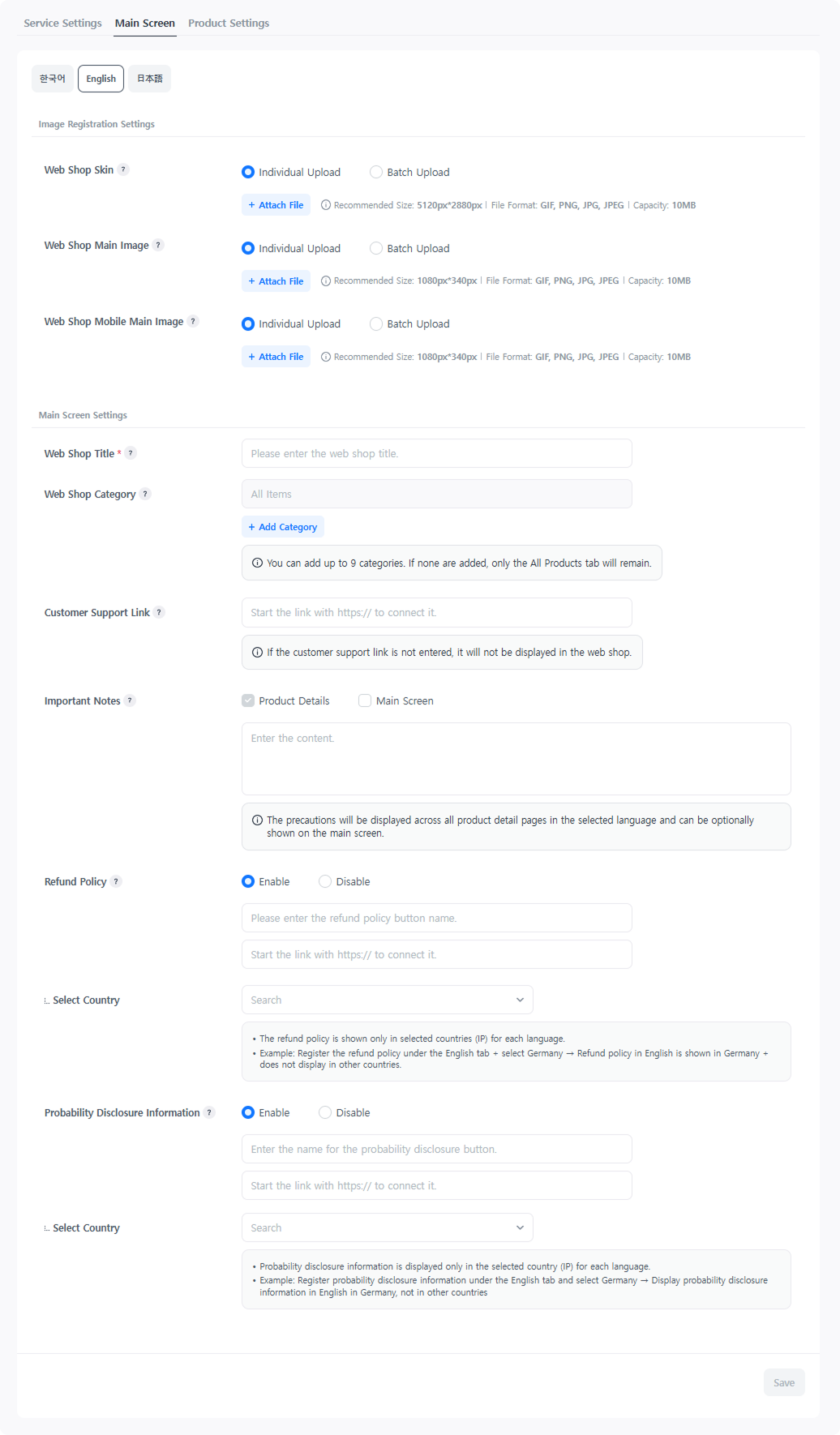Click the Web Shop Title input field
Viewport: 840px width, 1435px height.
[x=436, y=453]
